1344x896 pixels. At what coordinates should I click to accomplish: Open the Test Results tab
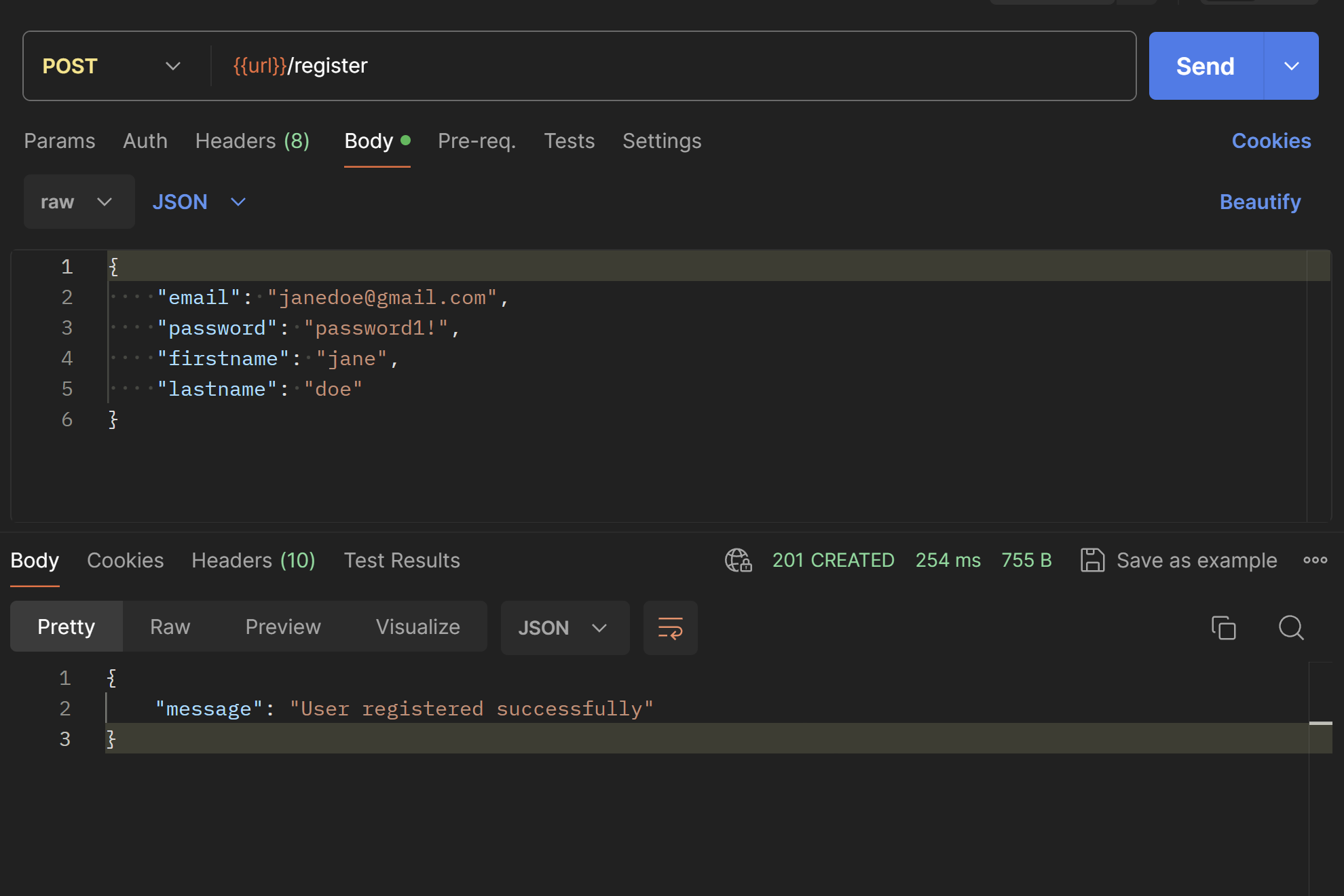coord(401,561)
